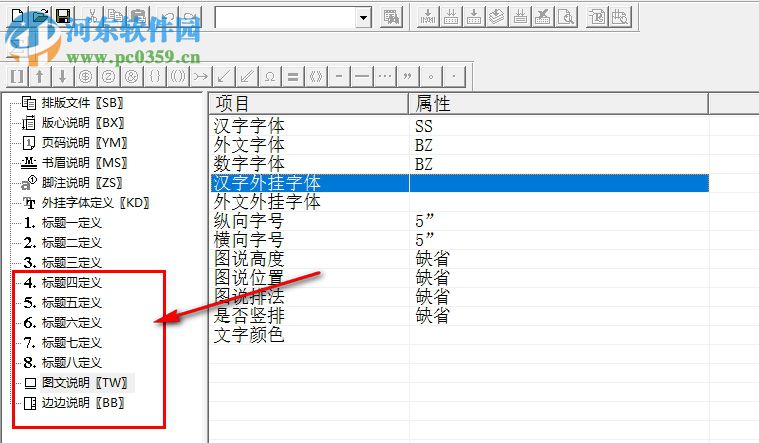Image resolution: width=759 pixels, height=443 pixels.
Task: Click the Paste clipboard icon
Action: point(138,16)
